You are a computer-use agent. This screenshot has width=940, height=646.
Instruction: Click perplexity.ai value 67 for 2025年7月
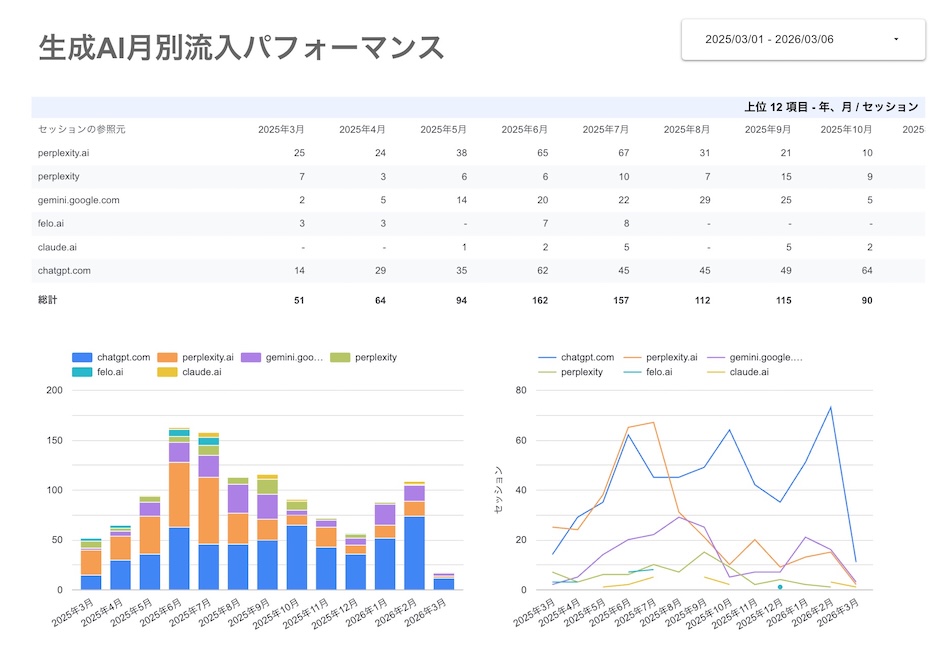coord(624,153)
